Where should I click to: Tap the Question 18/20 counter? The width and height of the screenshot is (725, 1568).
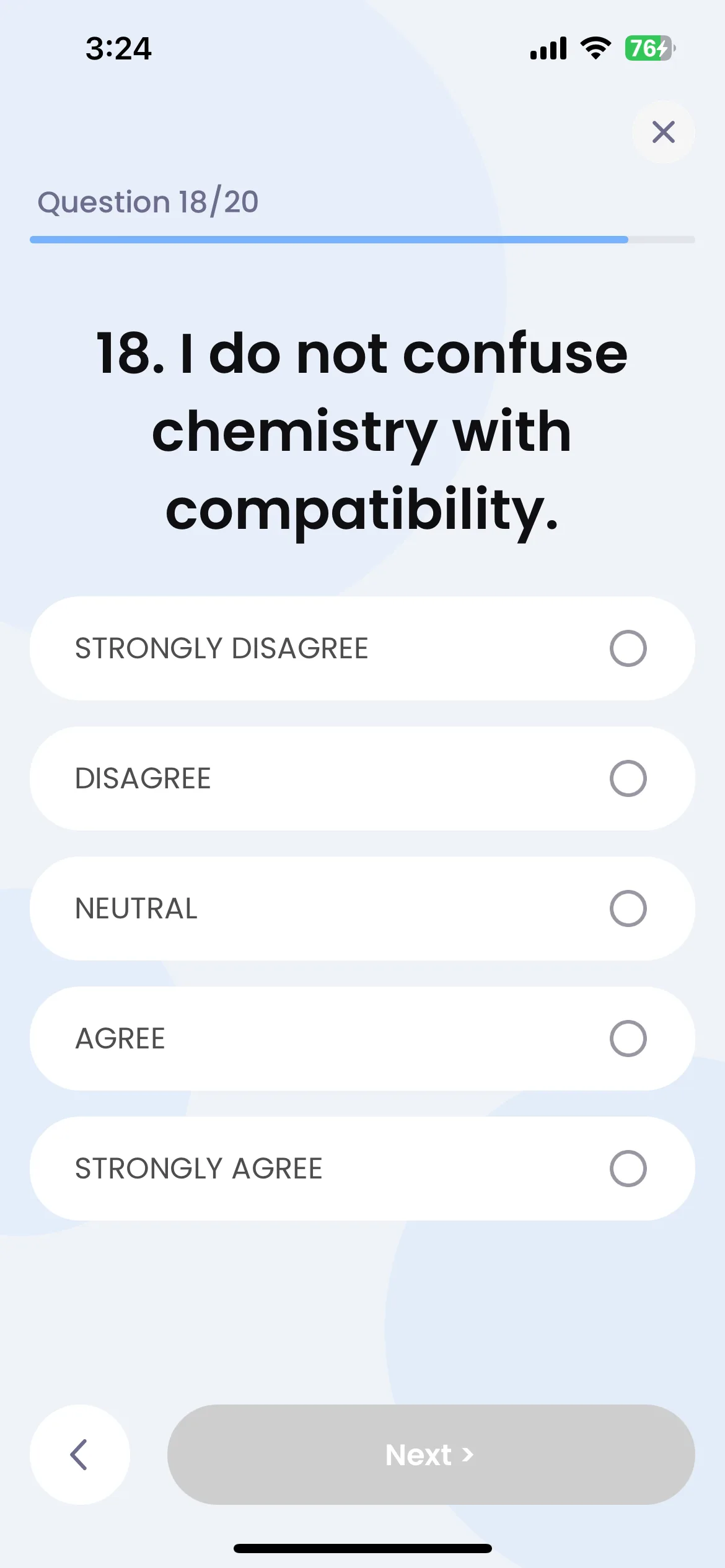pyautogui.click(x=148, y=202)
